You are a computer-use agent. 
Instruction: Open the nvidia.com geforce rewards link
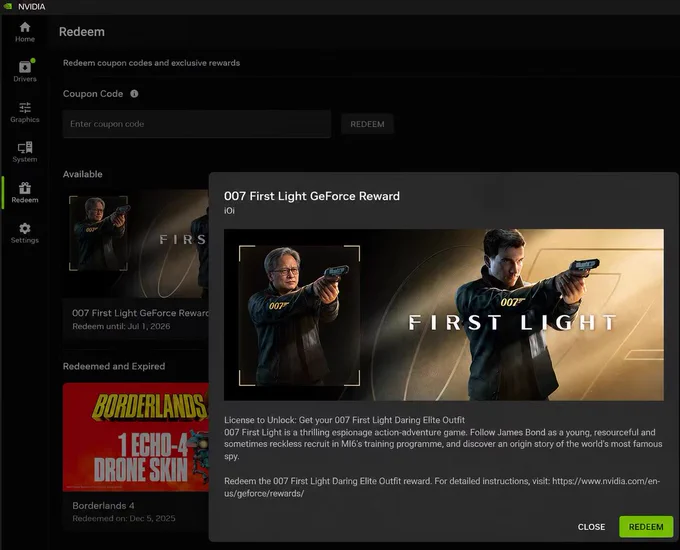pyautogui.click(x=442, y=487)
